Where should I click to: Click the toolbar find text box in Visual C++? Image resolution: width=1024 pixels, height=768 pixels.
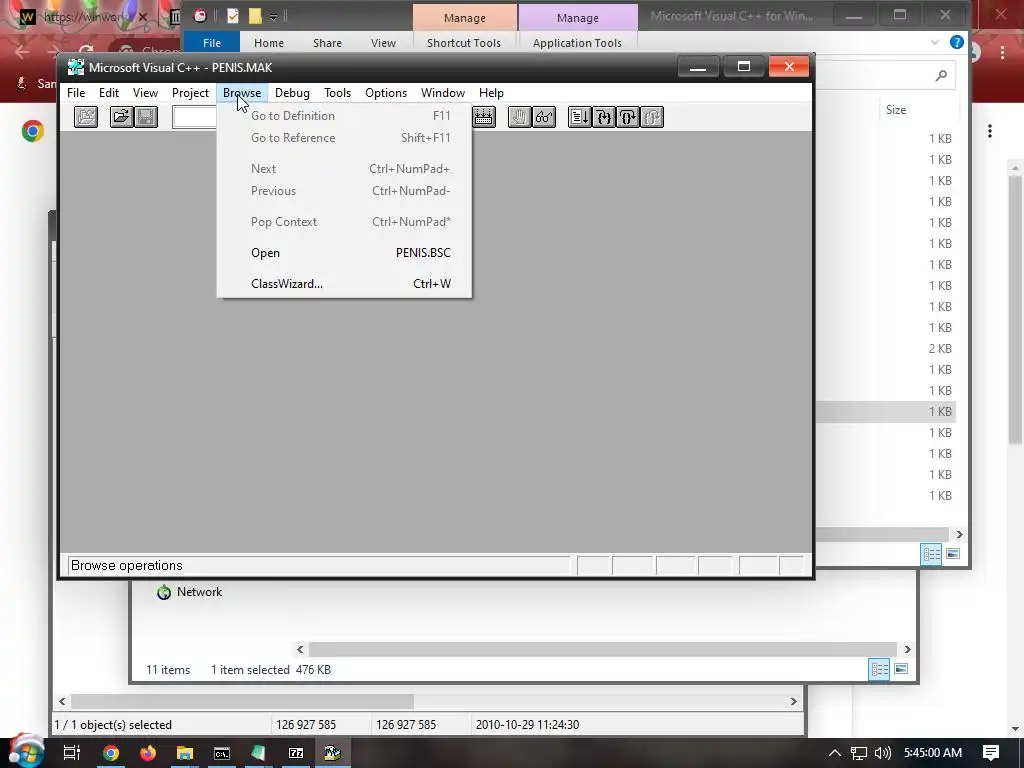(x=195, y=117)
